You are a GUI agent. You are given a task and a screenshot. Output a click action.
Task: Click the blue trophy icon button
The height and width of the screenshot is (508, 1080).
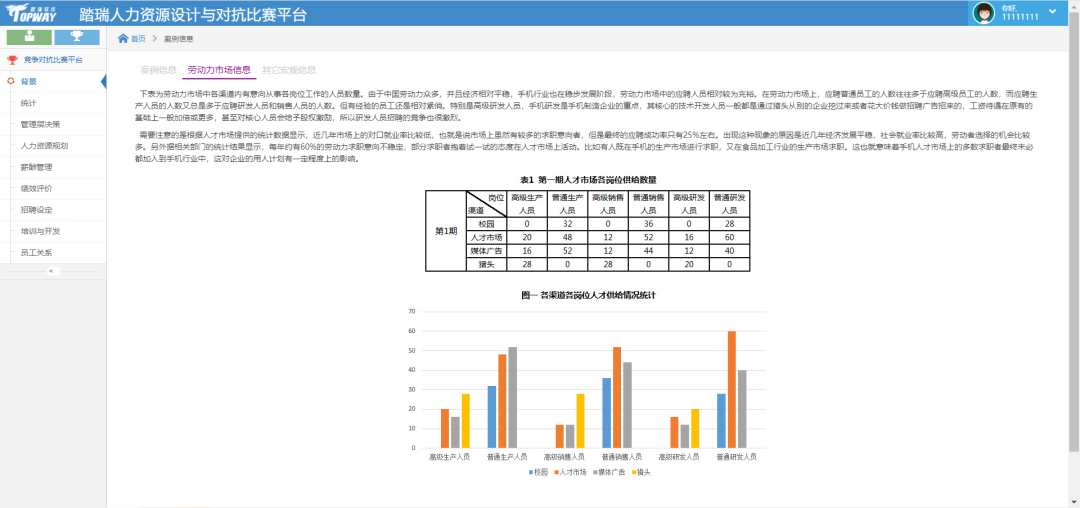click(78, 38)
